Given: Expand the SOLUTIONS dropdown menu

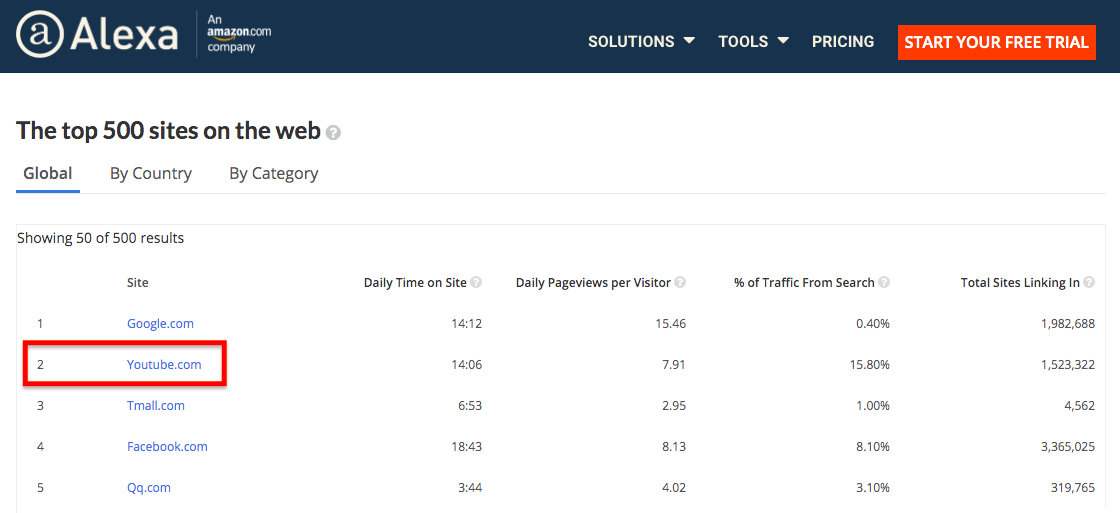Looking at the screenshot, I should pyautogui.click(x=641, y=41).
